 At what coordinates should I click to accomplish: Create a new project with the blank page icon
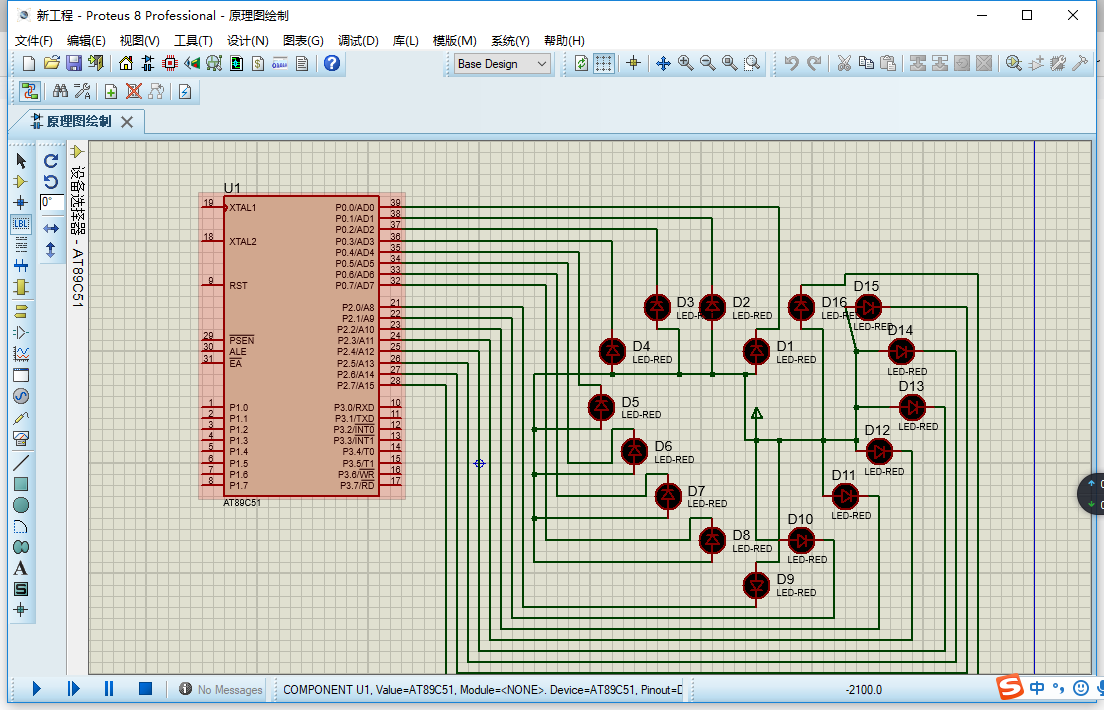[29, 63]
